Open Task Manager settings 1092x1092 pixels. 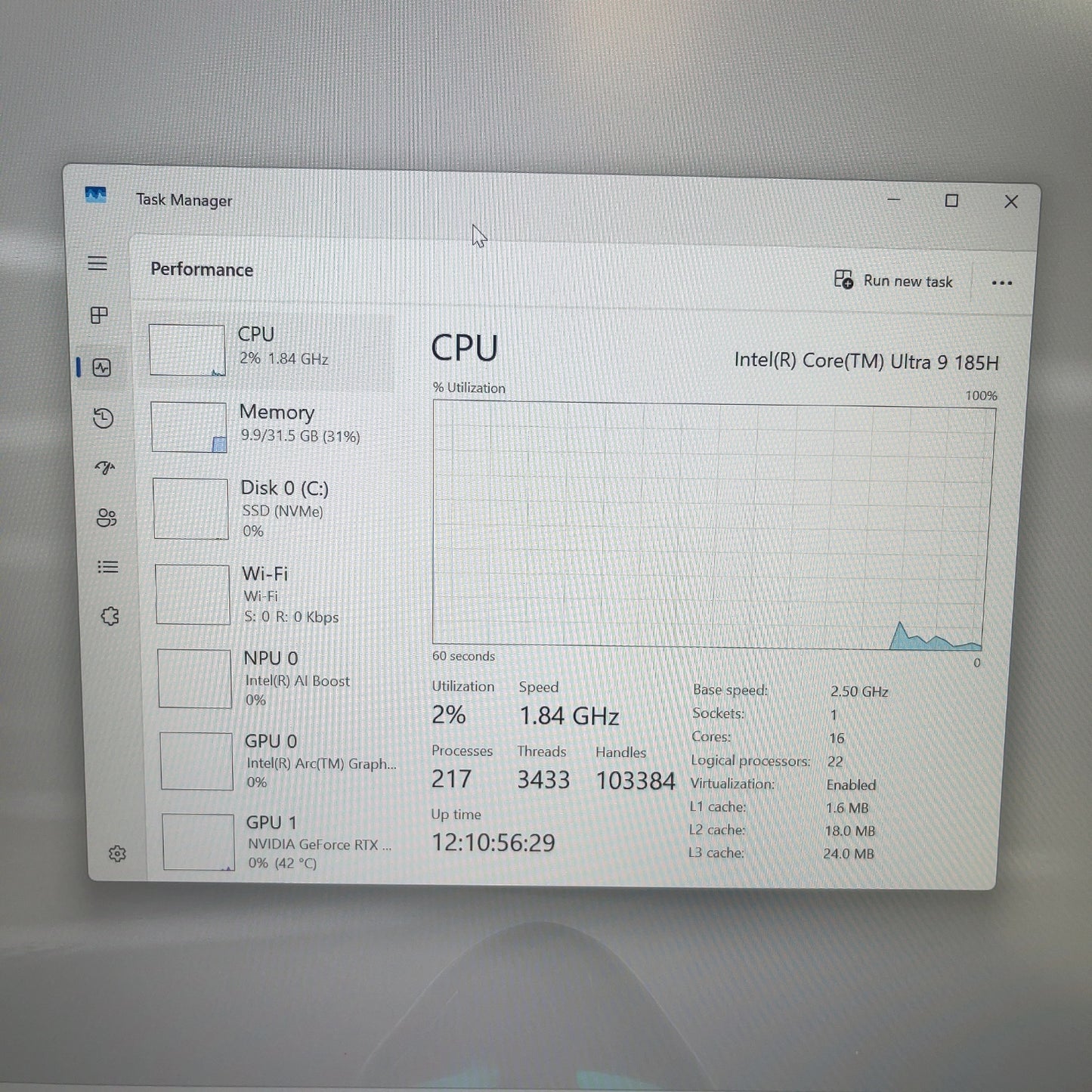coord(117,852)
